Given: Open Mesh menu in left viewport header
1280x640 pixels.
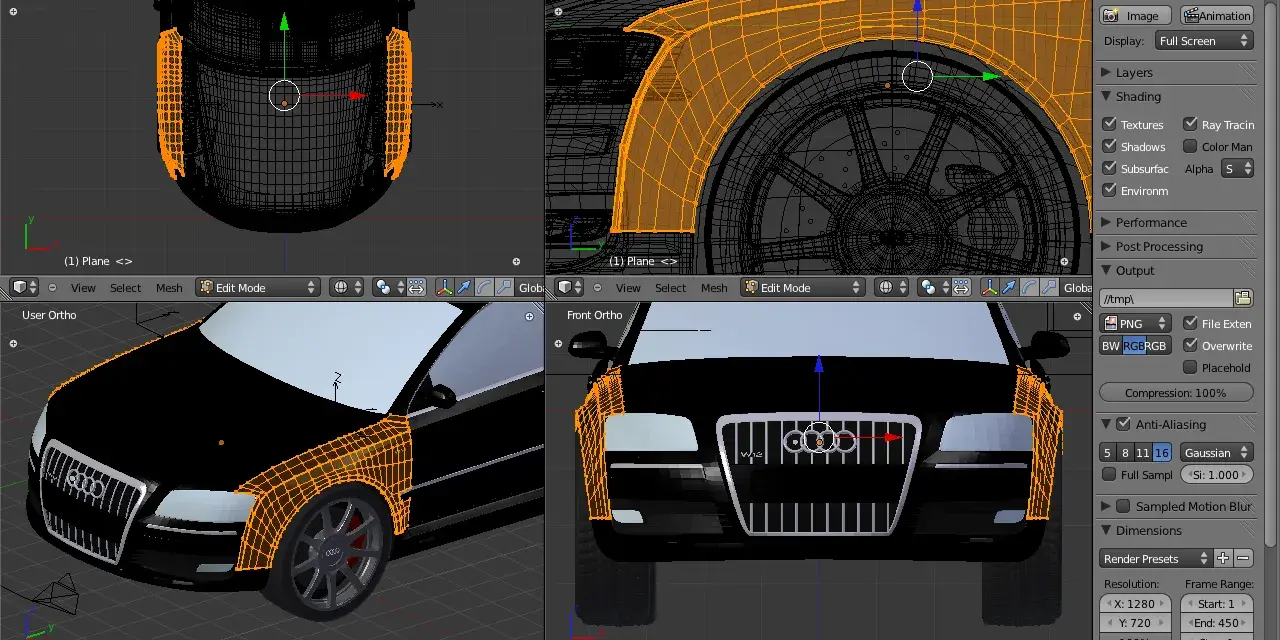Looking at the screenshot, I should click(x=169, y=287).
